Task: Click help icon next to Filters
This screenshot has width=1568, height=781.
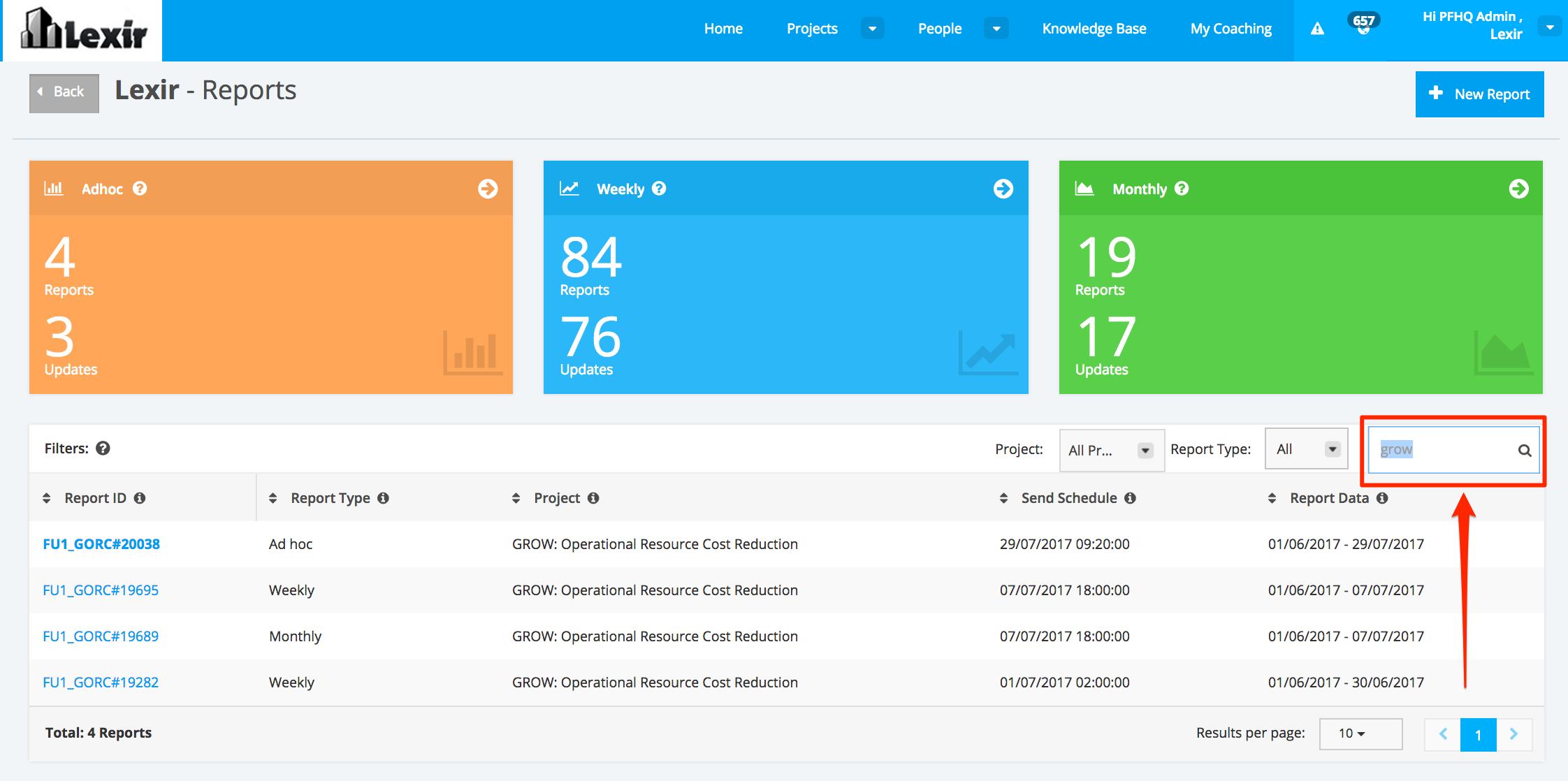Action: (103, 448)
